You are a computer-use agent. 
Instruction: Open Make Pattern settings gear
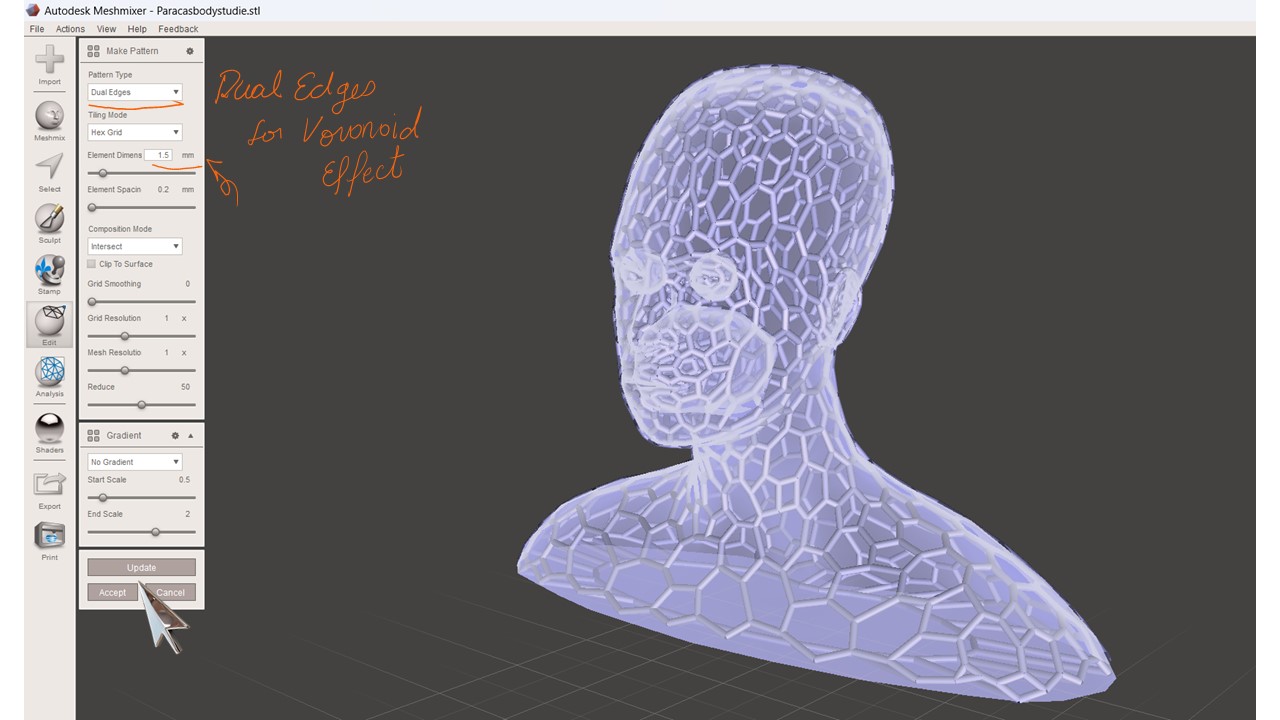click(x=190, y=51)
